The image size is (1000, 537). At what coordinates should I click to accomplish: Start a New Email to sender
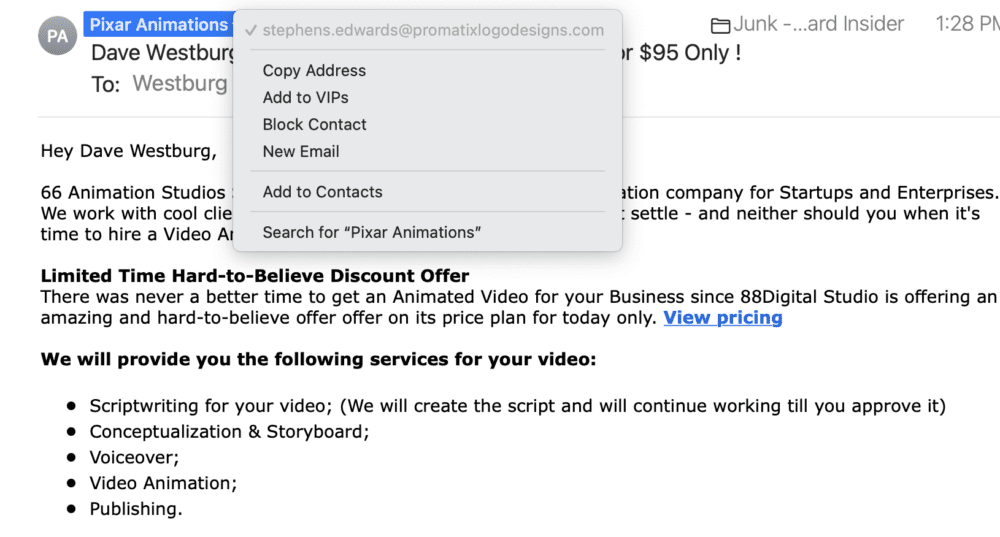pyautogui.click(x=301, y=151)
